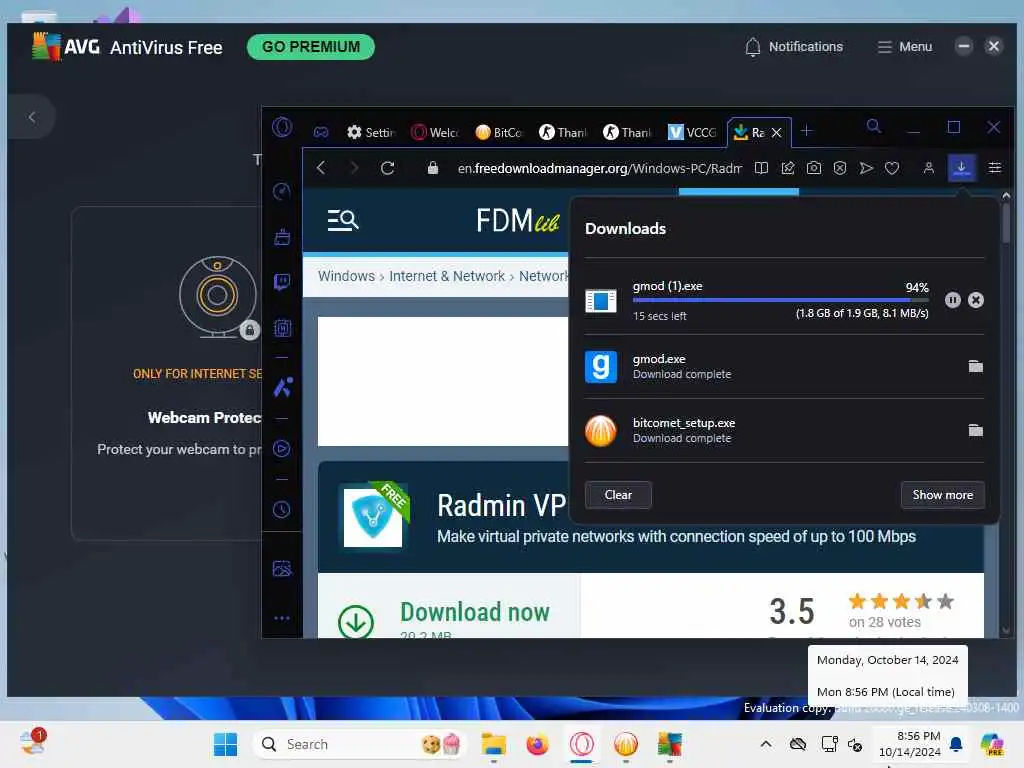Open File Explorer from taskbar
The image size is (1024, 768).
pos(494,744)
